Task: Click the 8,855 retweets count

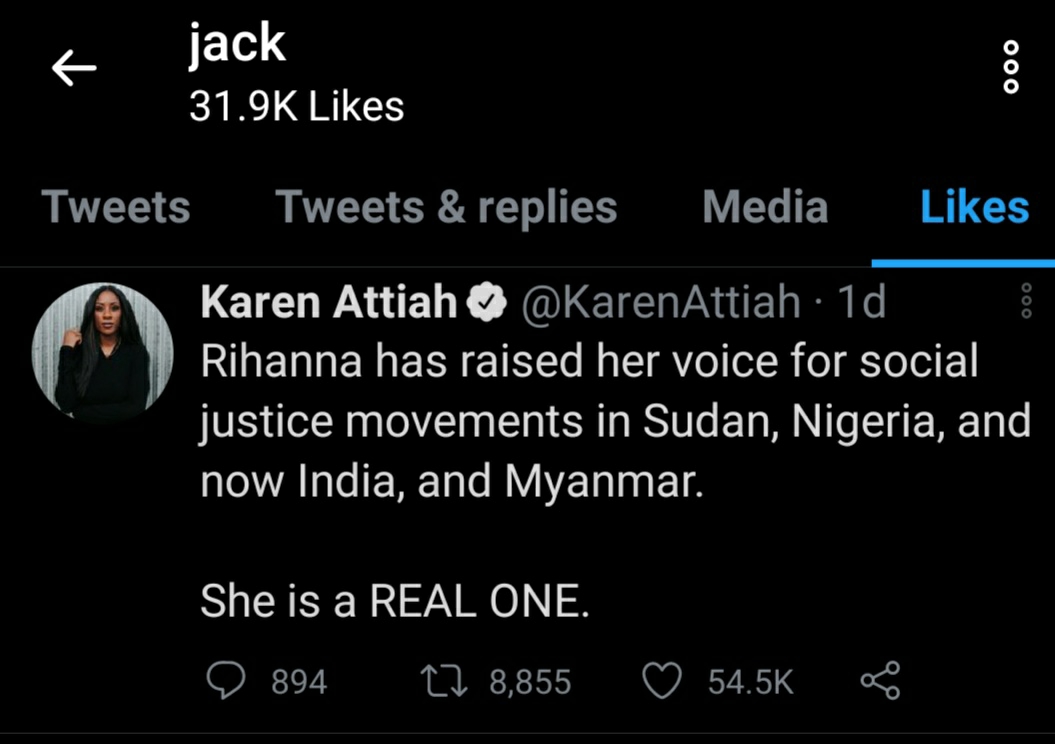Action: pyautogui.click(x=530, y=682)
